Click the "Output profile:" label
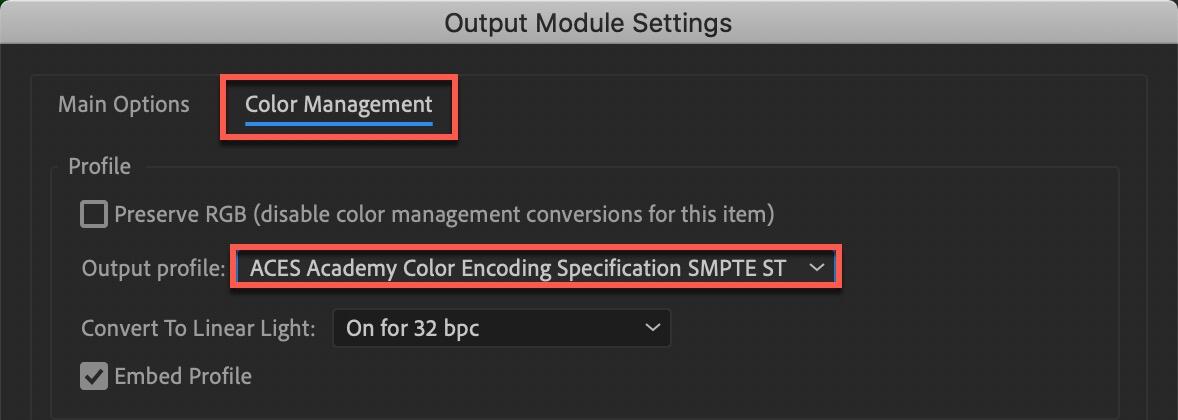The width and height of the screenshot is (1178, 420). [x=153, y=268]
